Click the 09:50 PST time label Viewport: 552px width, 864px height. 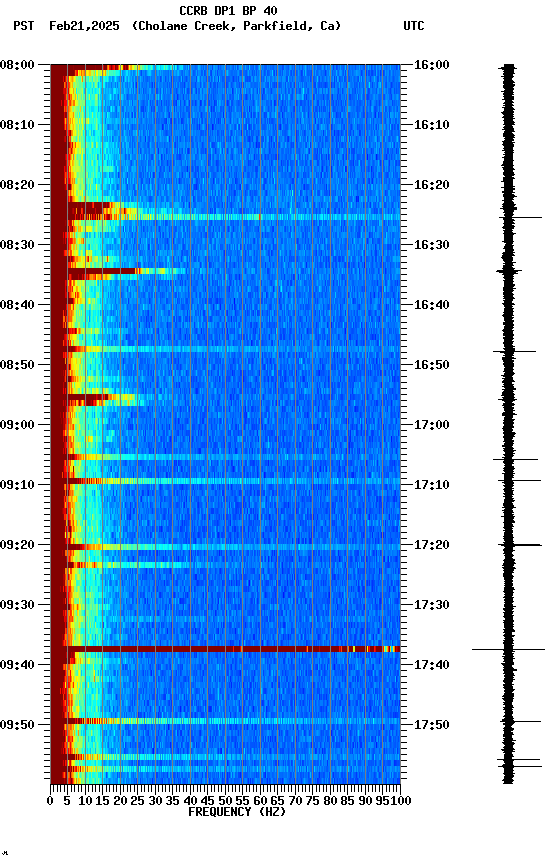point(17,725)
